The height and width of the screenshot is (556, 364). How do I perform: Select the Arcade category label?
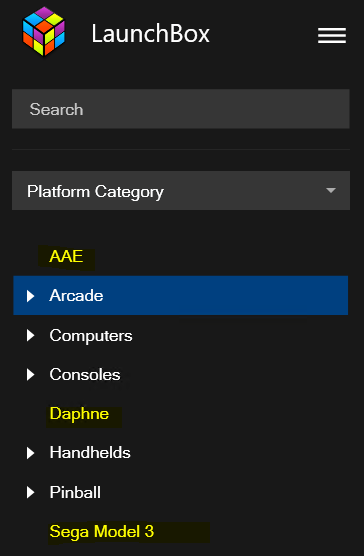pyautogui.click(x=76, y=295)
